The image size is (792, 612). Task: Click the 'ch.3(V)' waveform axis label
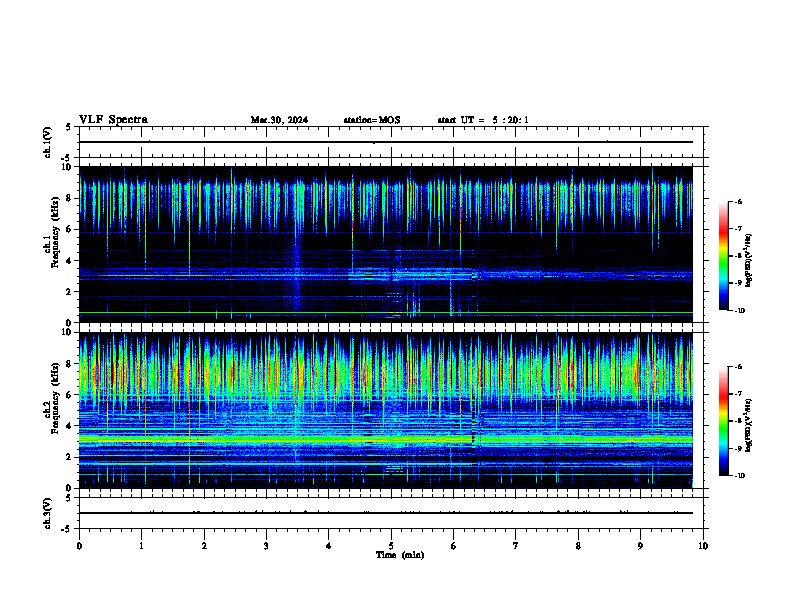pyautogui.click(x=48, y=513)
